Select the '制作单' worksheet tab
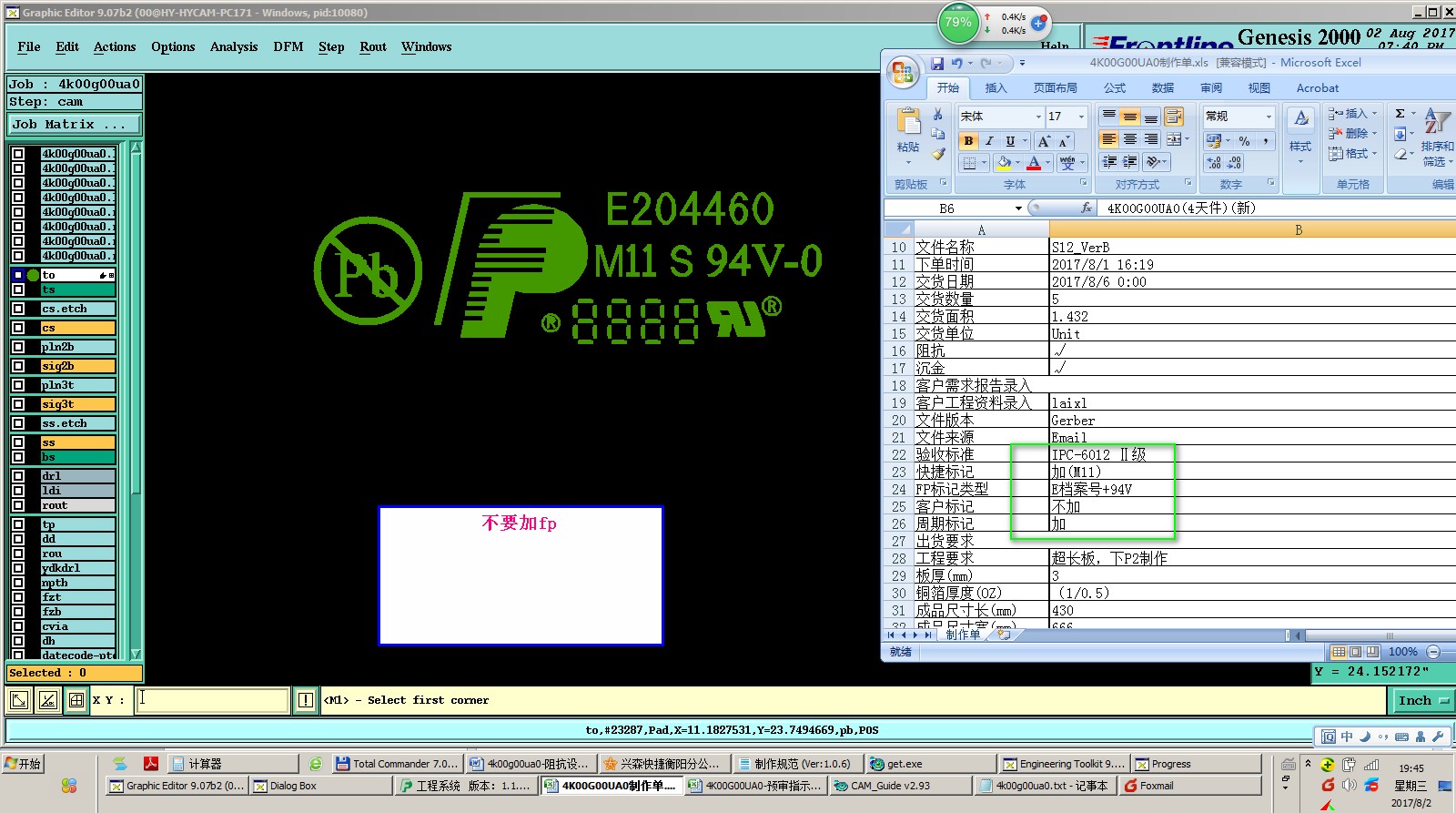 [x=963, y=635]
